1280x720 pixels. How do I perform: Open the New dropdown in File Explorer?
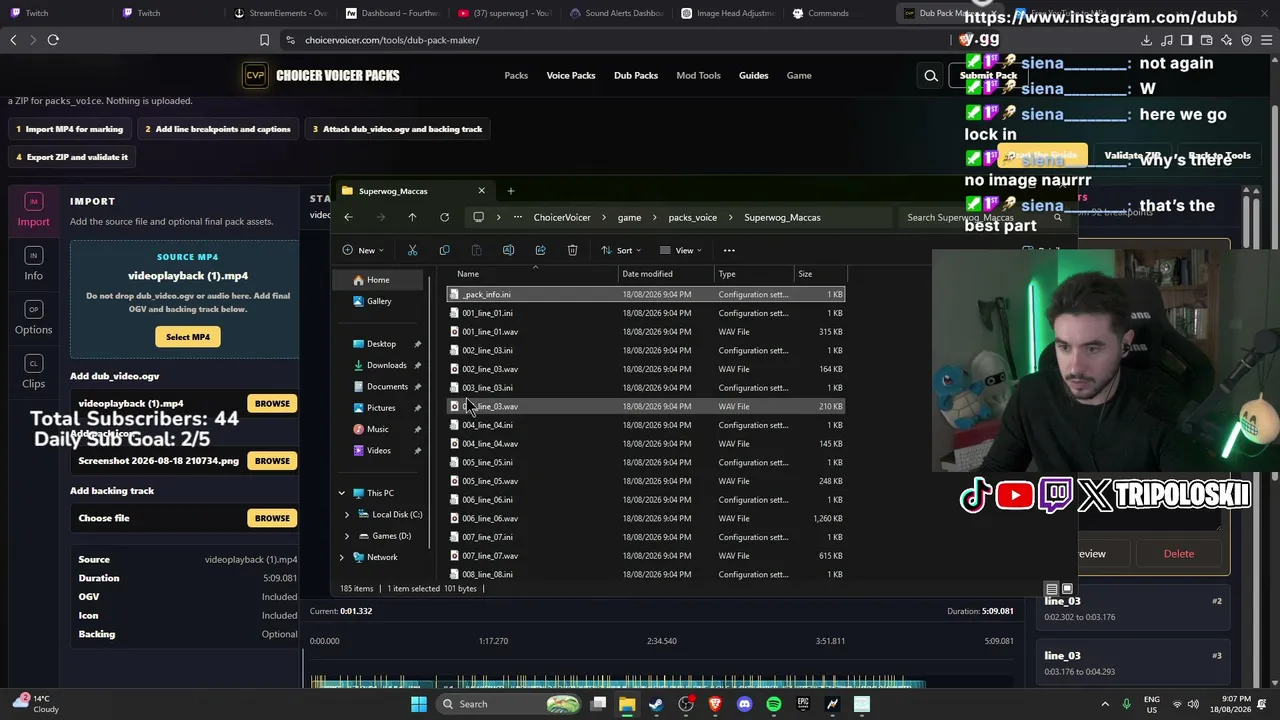363,250
